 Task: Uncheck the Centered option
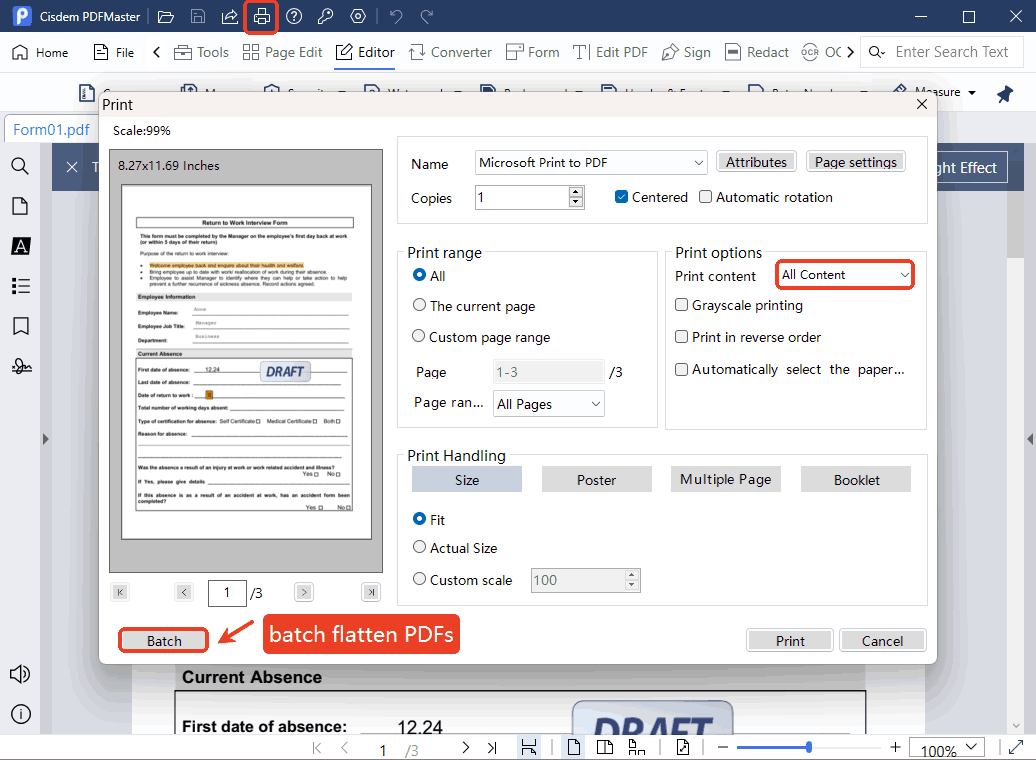pos(621,197)
